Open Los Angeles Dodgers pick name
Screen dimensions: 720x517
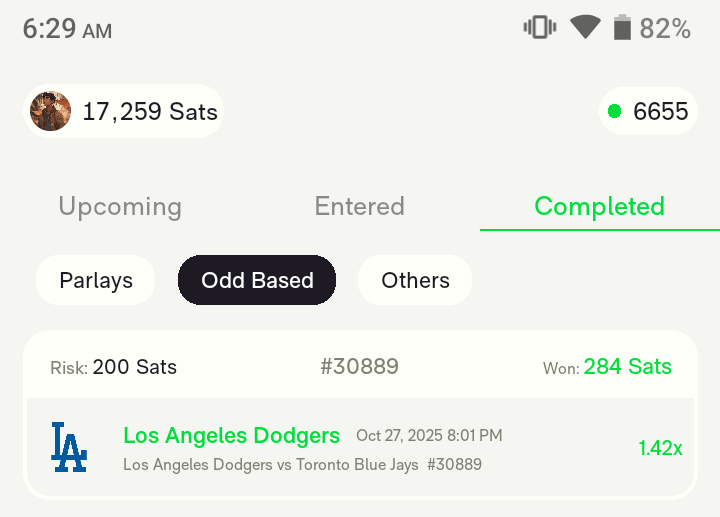[231, 435]
